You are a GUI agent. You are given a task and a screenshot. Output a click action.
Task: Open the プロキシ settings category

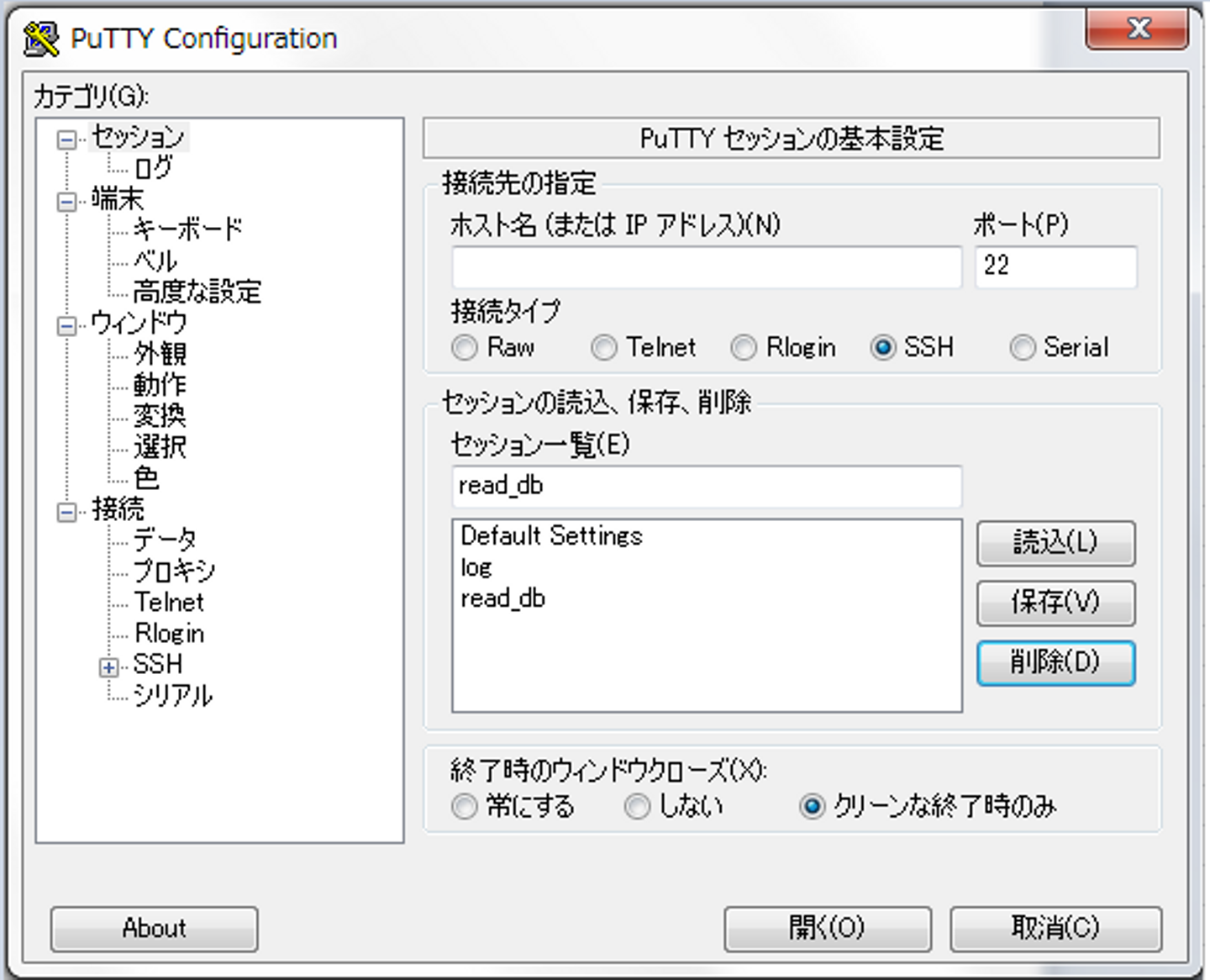(x=175, y=572)
